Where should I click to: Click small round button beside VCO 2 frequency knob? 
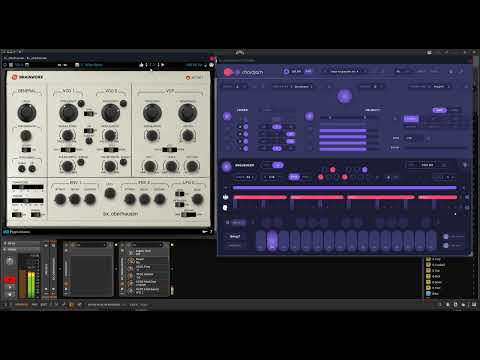click(123, 103)
